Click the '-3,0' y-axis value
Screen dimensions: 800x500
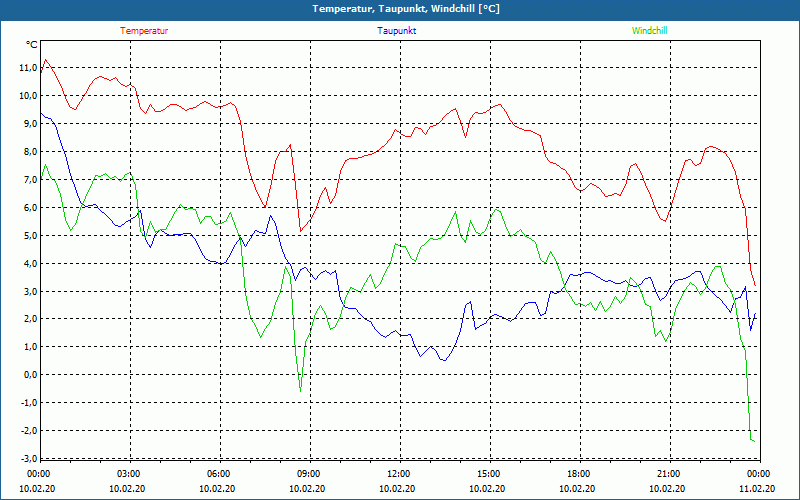pyautogui.click(x=29, y=458)
